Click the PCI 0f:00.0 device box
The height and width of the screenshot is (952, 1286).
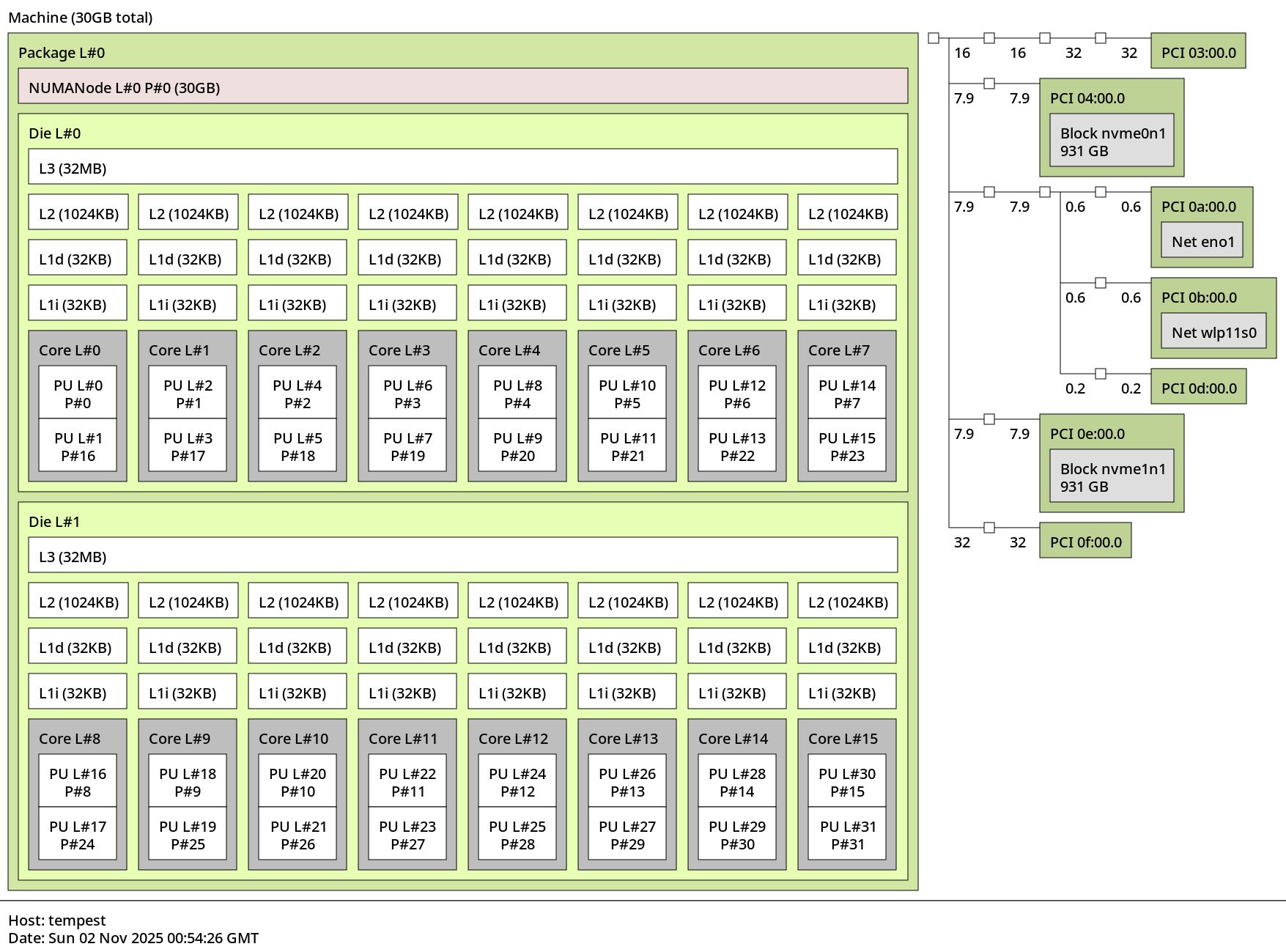point(1085,541)
